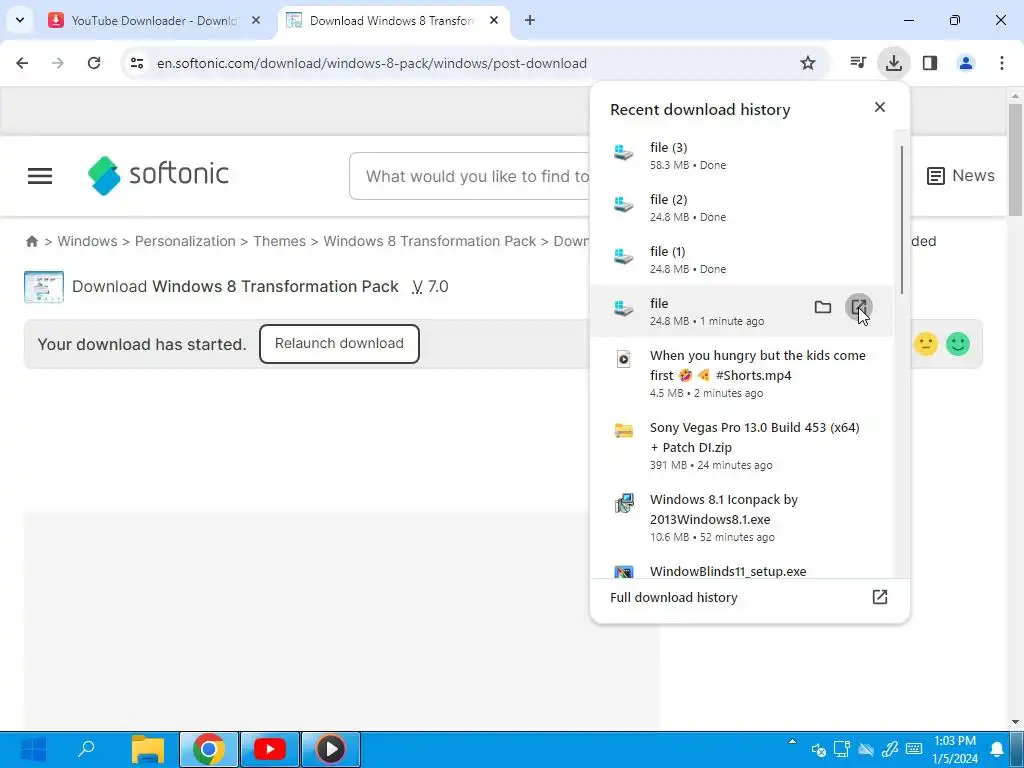This screenshot has height=768, width=1024.
Task: Click the browser forward arrow
Action: pyautogui.click(x=57, y=63)
